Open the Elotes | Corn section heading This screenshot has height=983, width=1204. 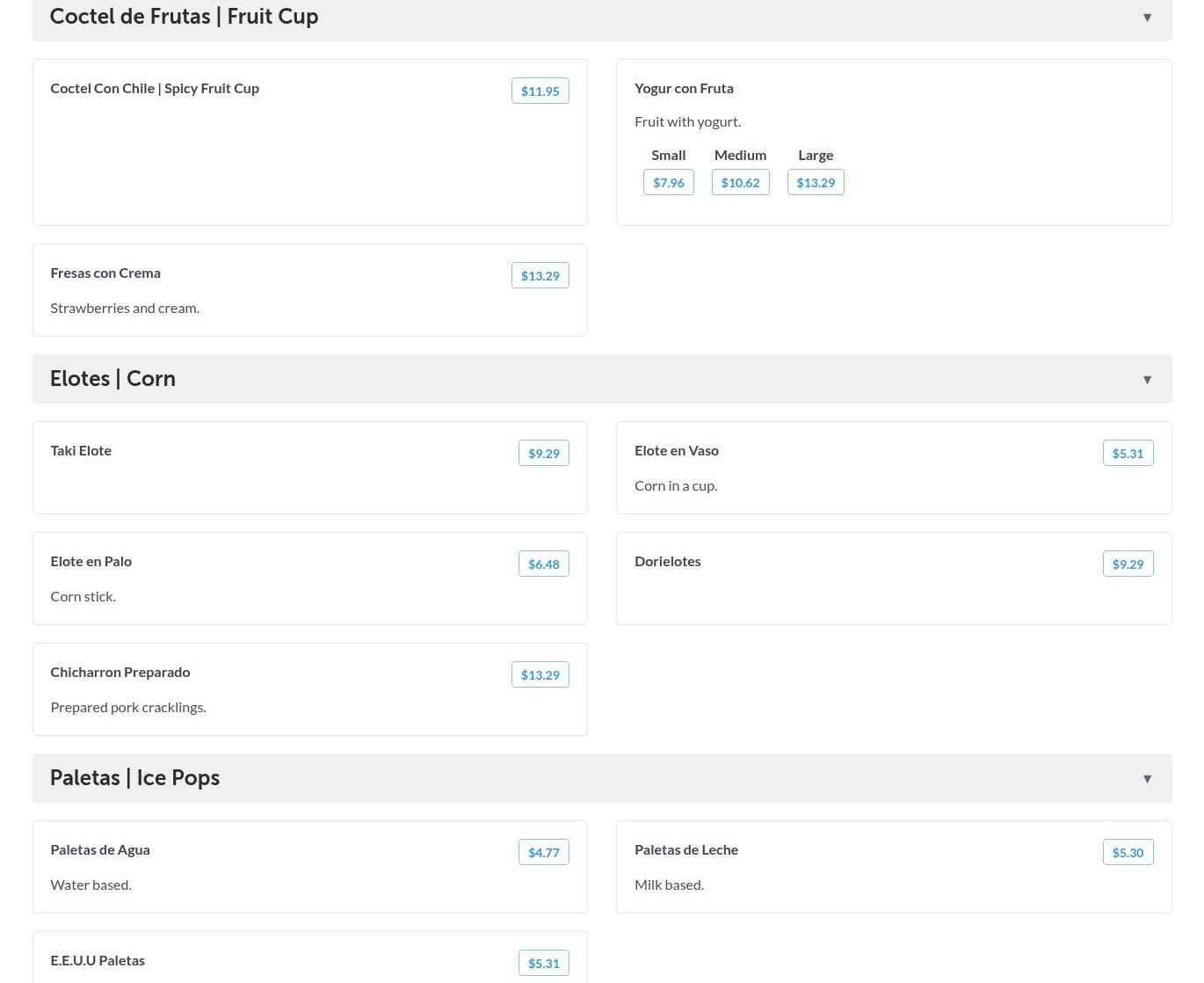click(x=112, y=379)
